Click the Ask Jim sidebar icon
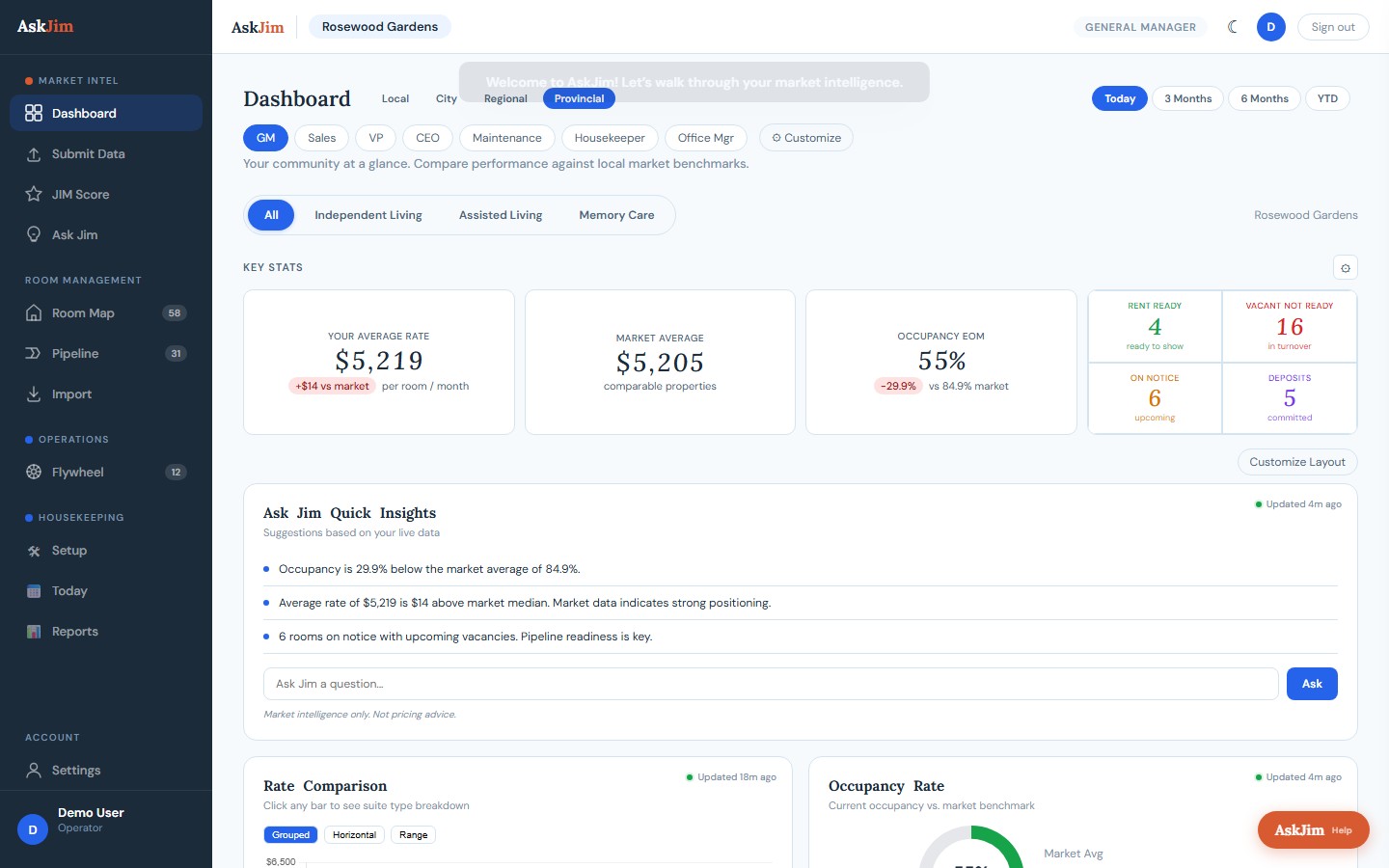This screenshot has width=1389, height=868. [32, 234]
